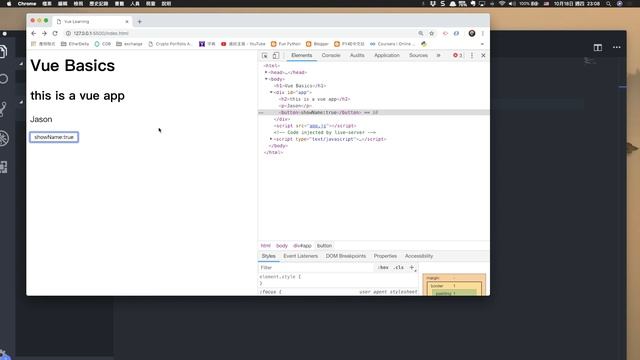The height and width of the screenshot is (360, 640).
Task: Open the exchange bookmarks folder
Action: pos(129,44)
